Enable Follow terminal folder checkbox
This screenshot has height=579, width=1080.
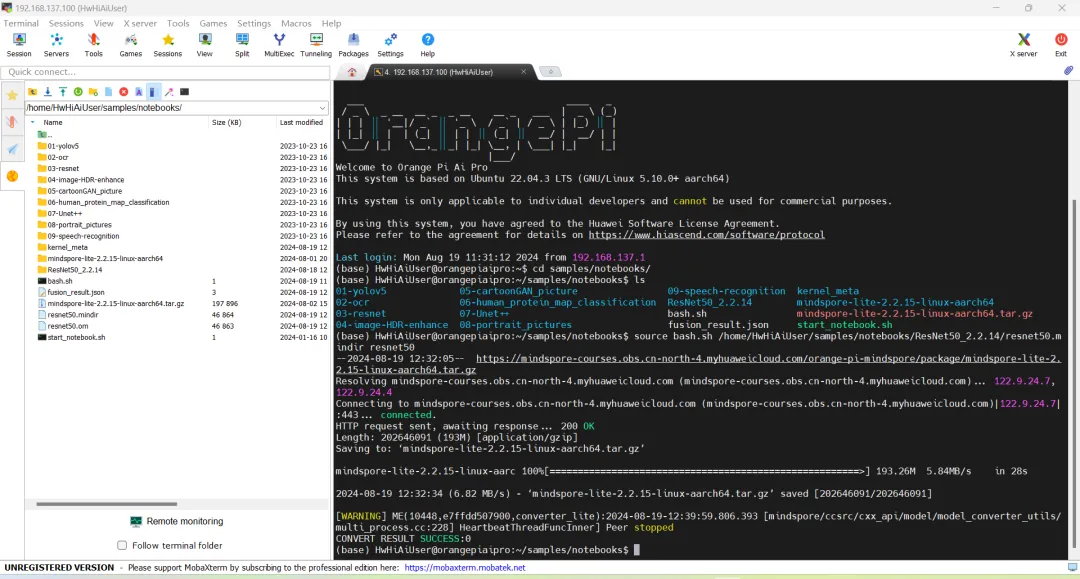coord(122,545)
